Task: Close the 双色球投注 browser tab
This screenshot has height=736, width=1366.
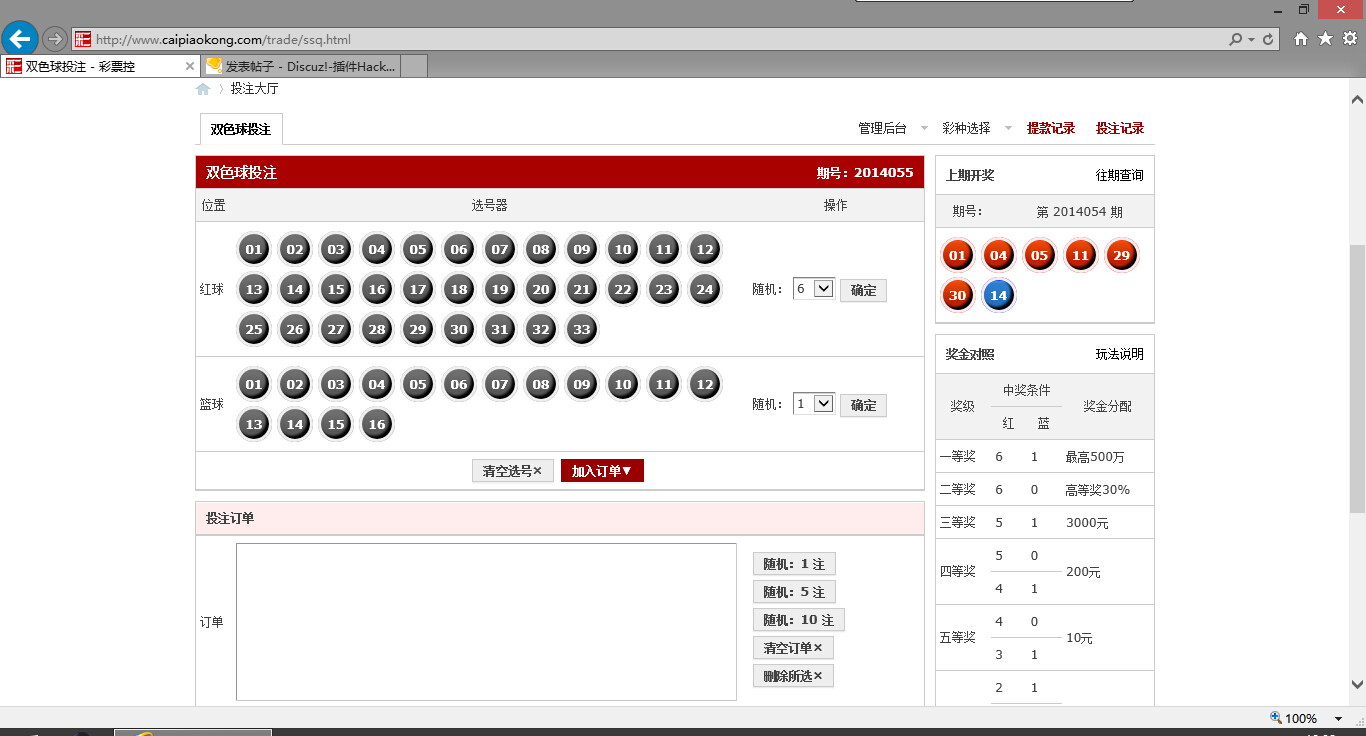Action: 190,66
